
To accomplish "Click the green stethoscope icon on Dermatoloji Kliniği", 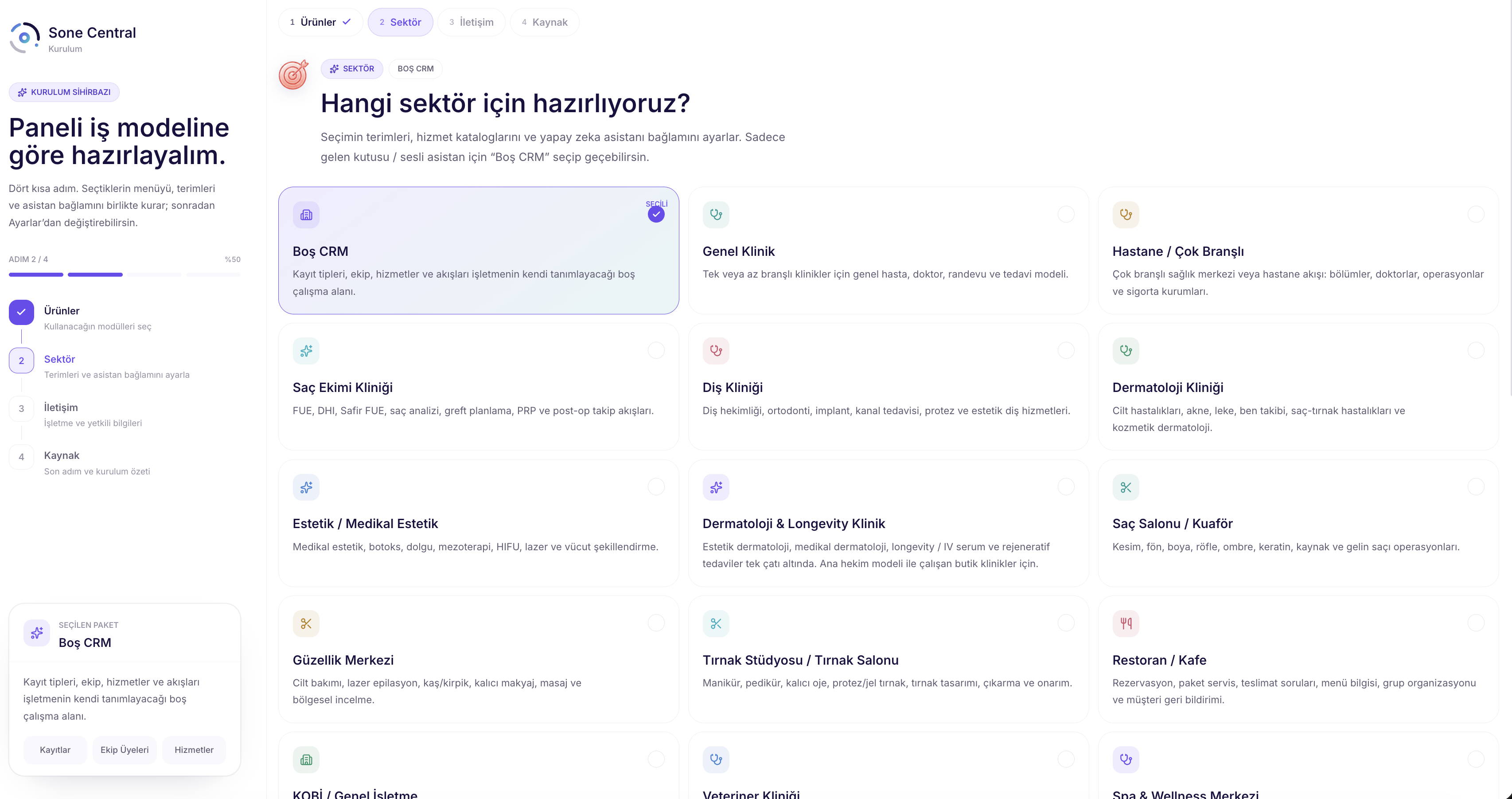I will pyautogui.click(x=1126, y=351).
